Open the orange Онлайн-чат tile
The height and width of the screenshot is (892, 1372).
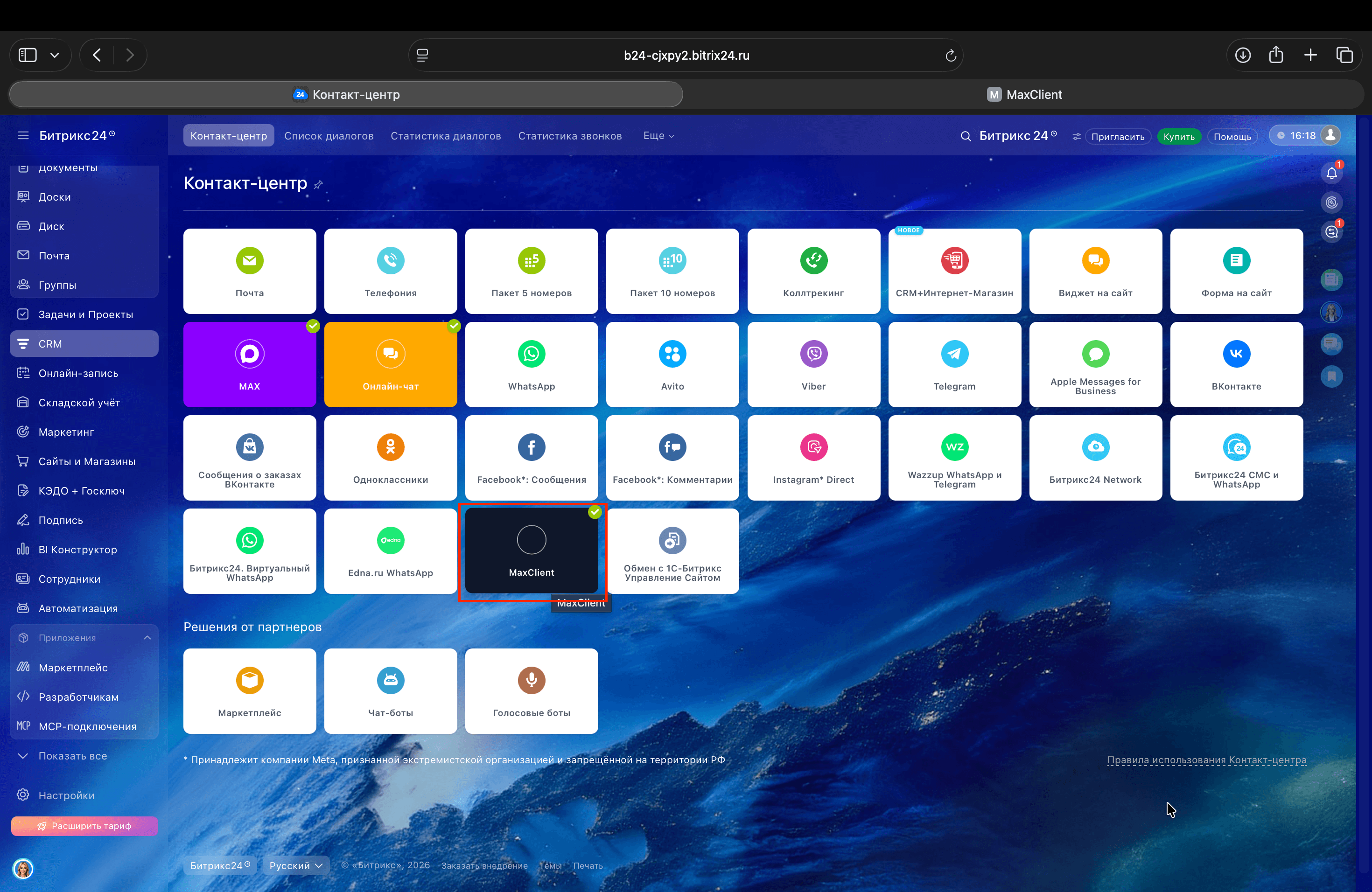click(390, 364)
